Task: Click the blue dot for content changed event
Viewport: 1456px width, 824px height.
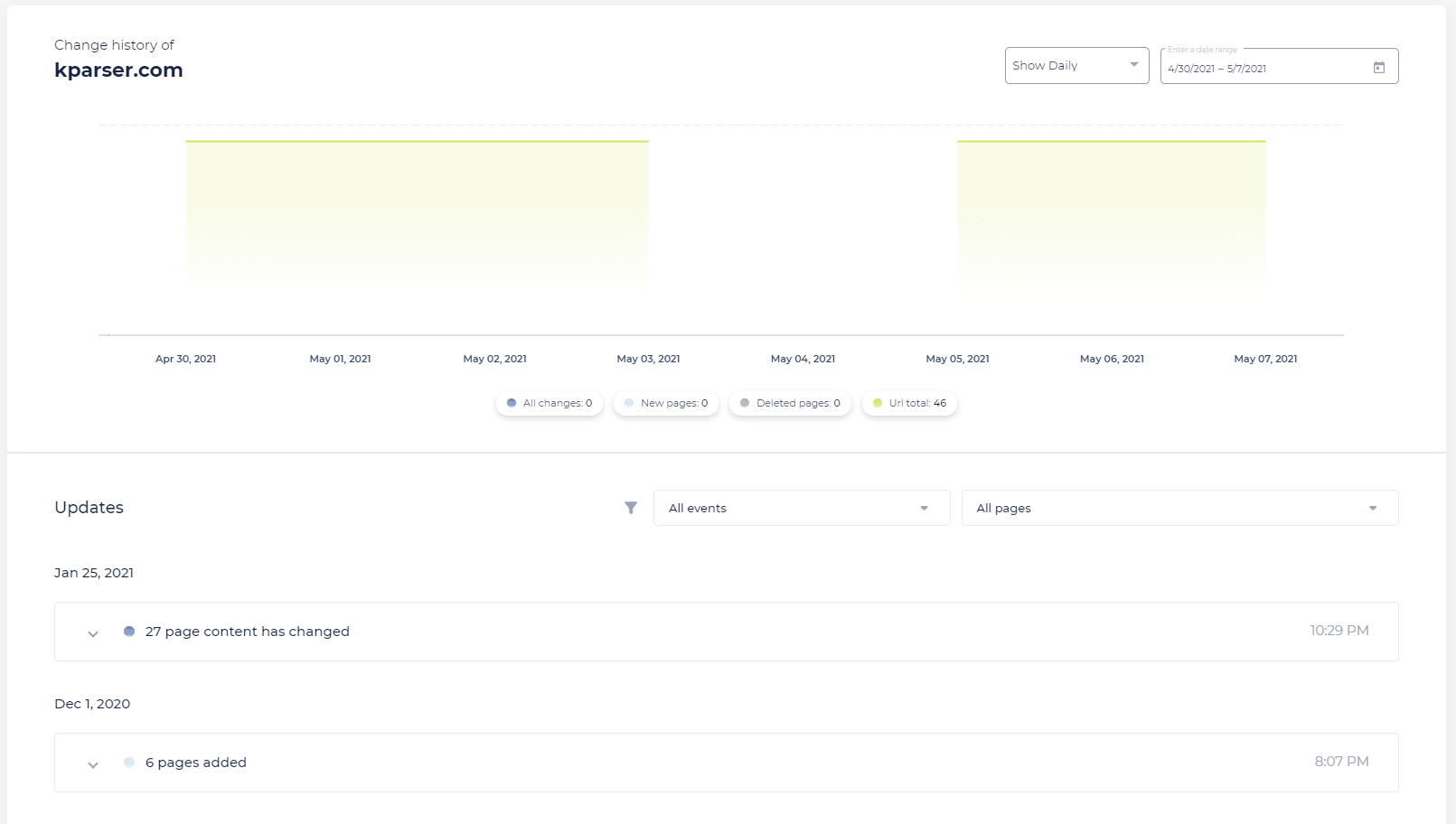Action: coord(129,632)
